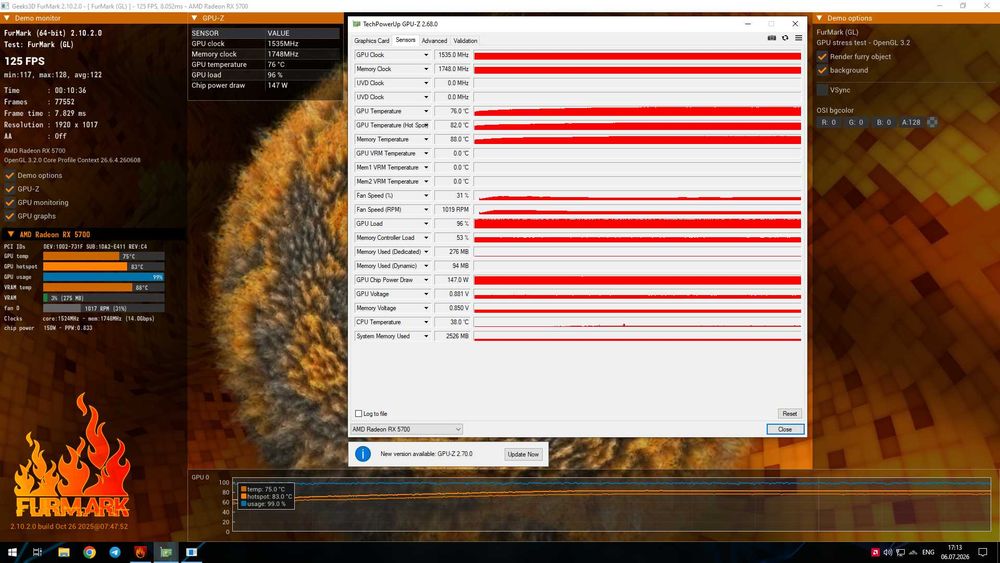Uncheck Render furry object option
1000x563 pixels.
(822, 57)
